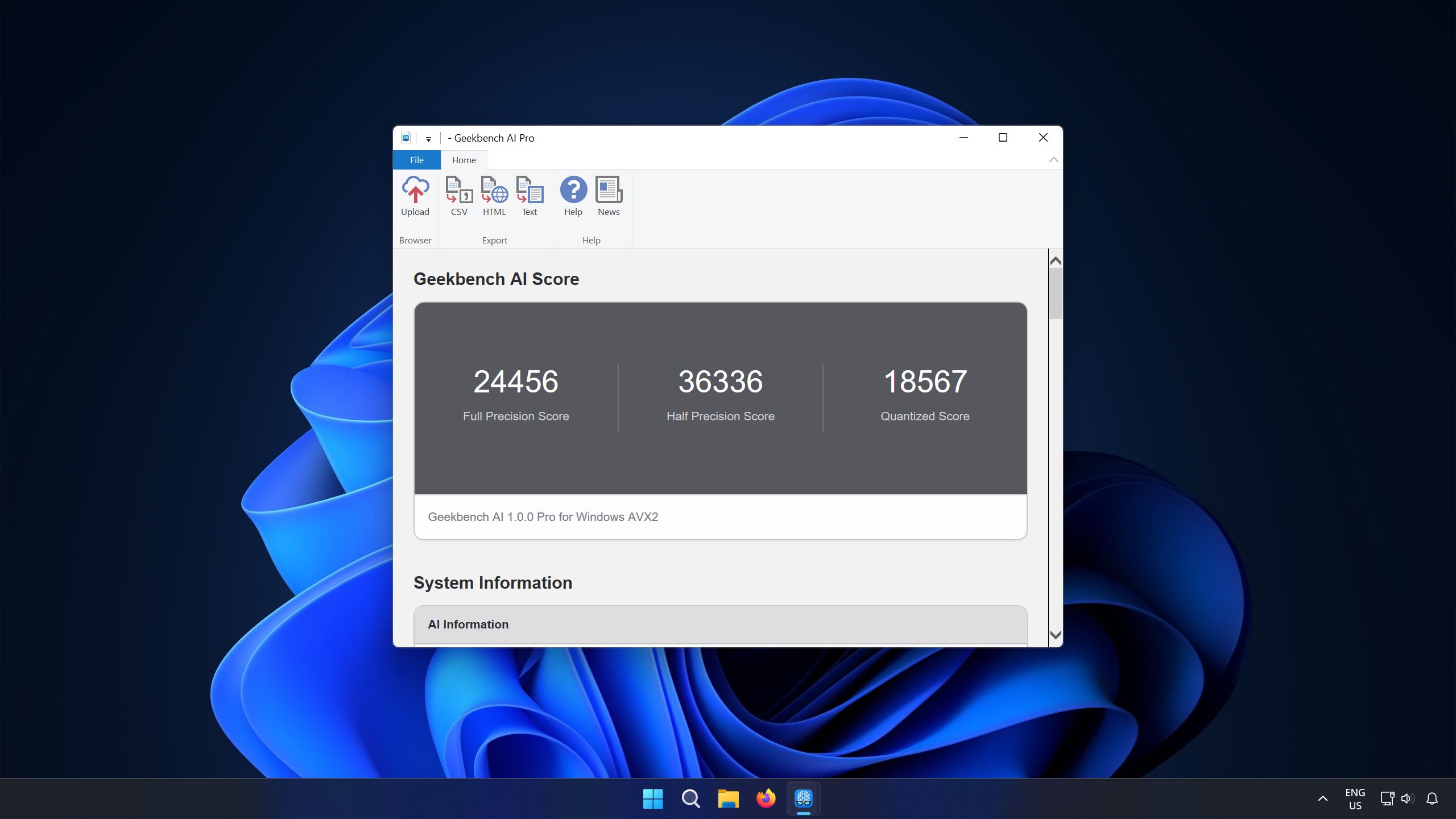
Task: Click the Export menu group label
Action: coord(494,240)
